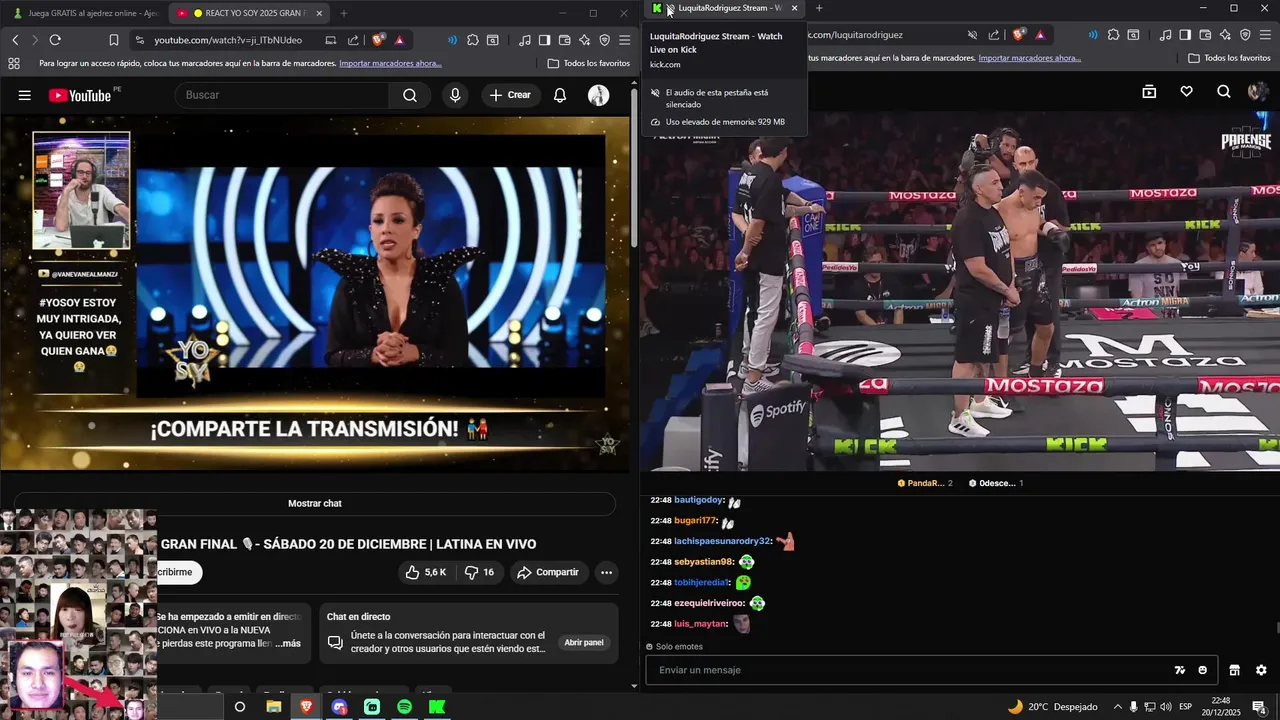Image resolution: width=1280 pixels, height=720 pixels.
Task: Show hidden system tray icons chevron
Action: tap(1118, 707)
